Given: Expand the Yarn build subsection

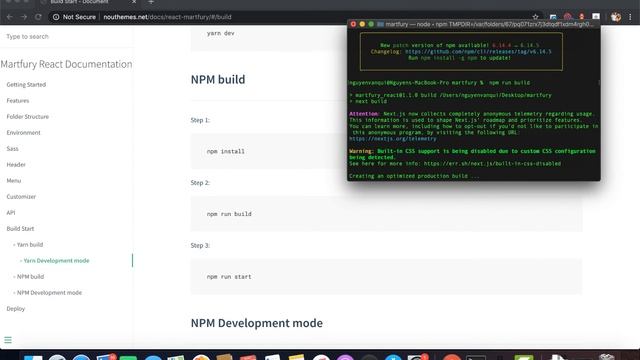Looking at the screenshot, I should point(29,244).
